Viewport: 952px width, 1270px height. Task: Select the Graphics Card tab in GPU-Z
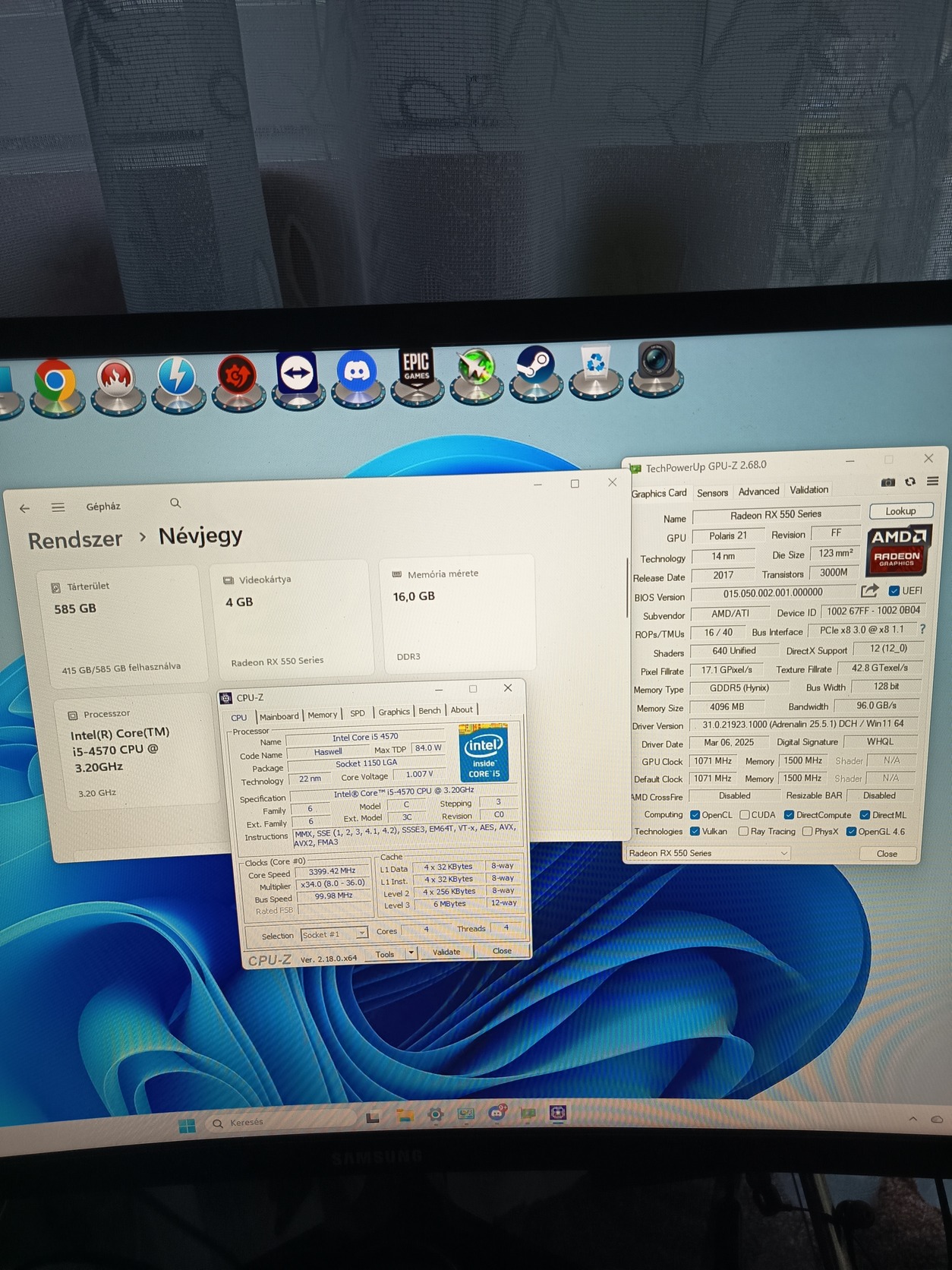pos(659,494)
